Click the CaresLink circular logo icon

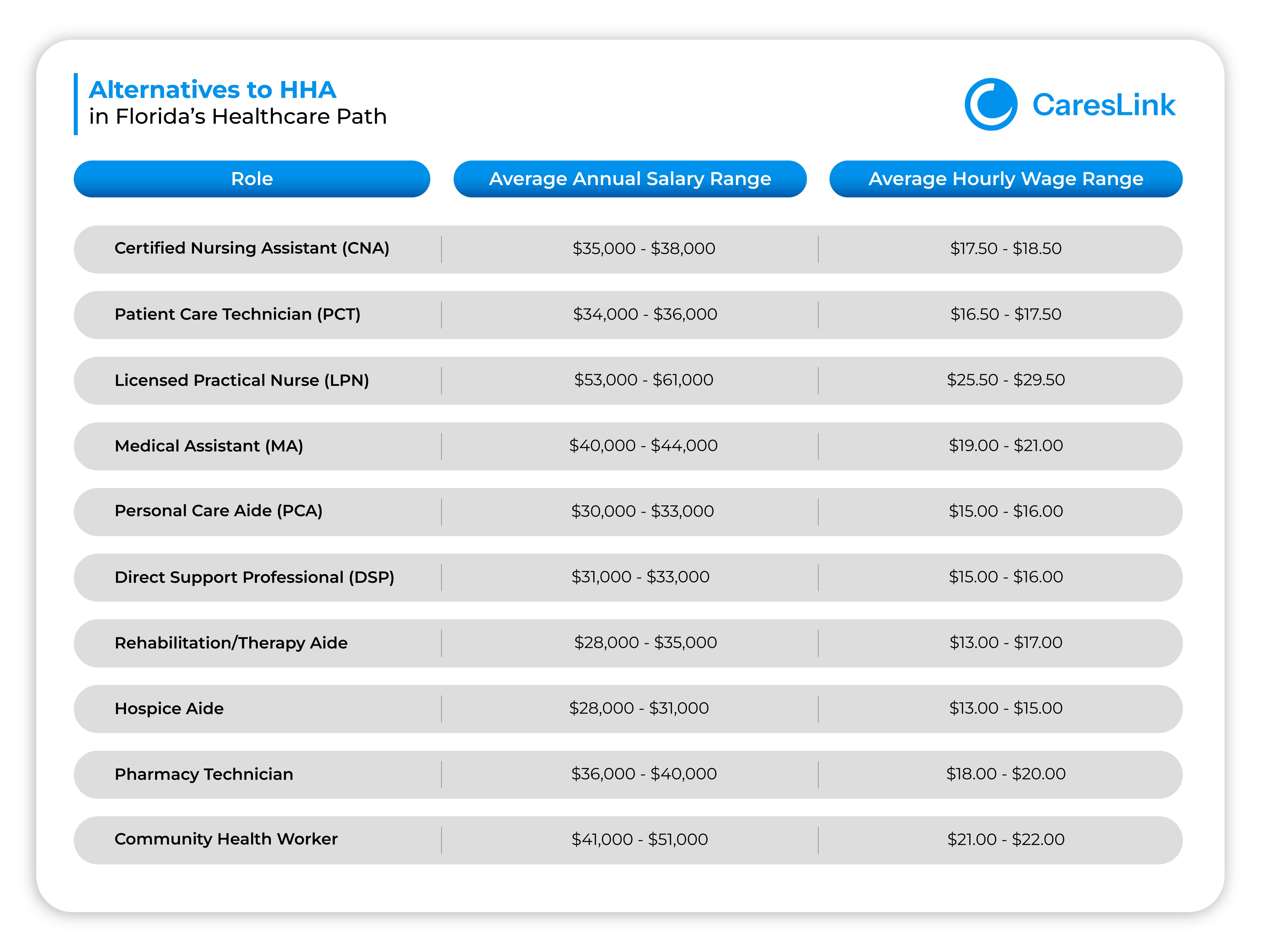tap(991, 104)
